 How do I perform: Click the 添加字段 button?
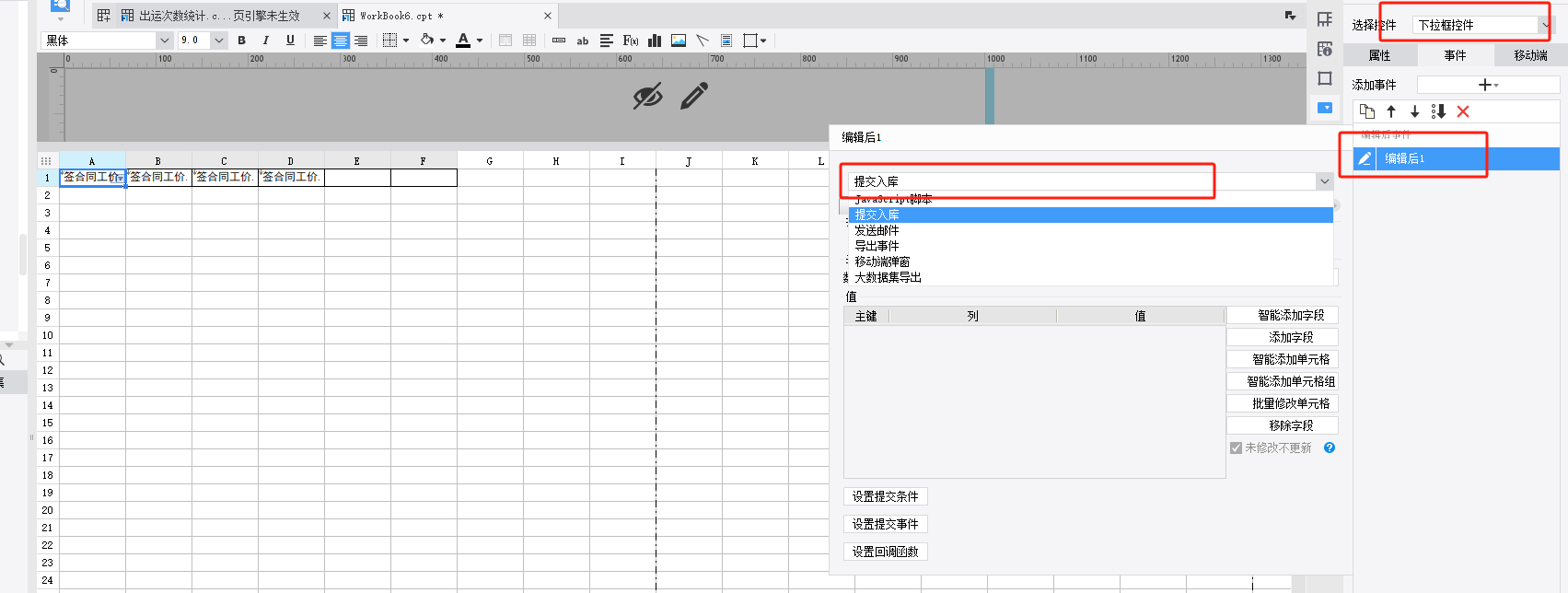1282,337
